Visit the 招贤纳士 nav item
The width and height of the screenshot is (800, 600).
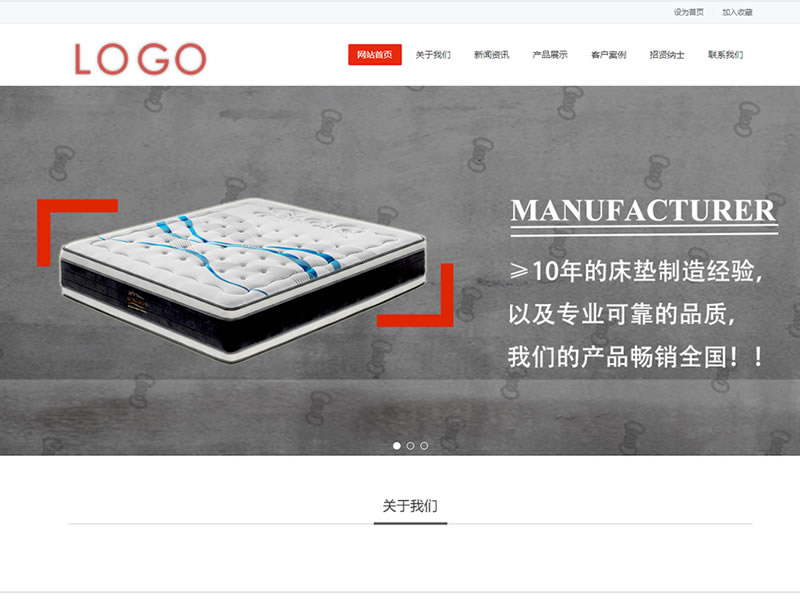(x=667, y=55)
